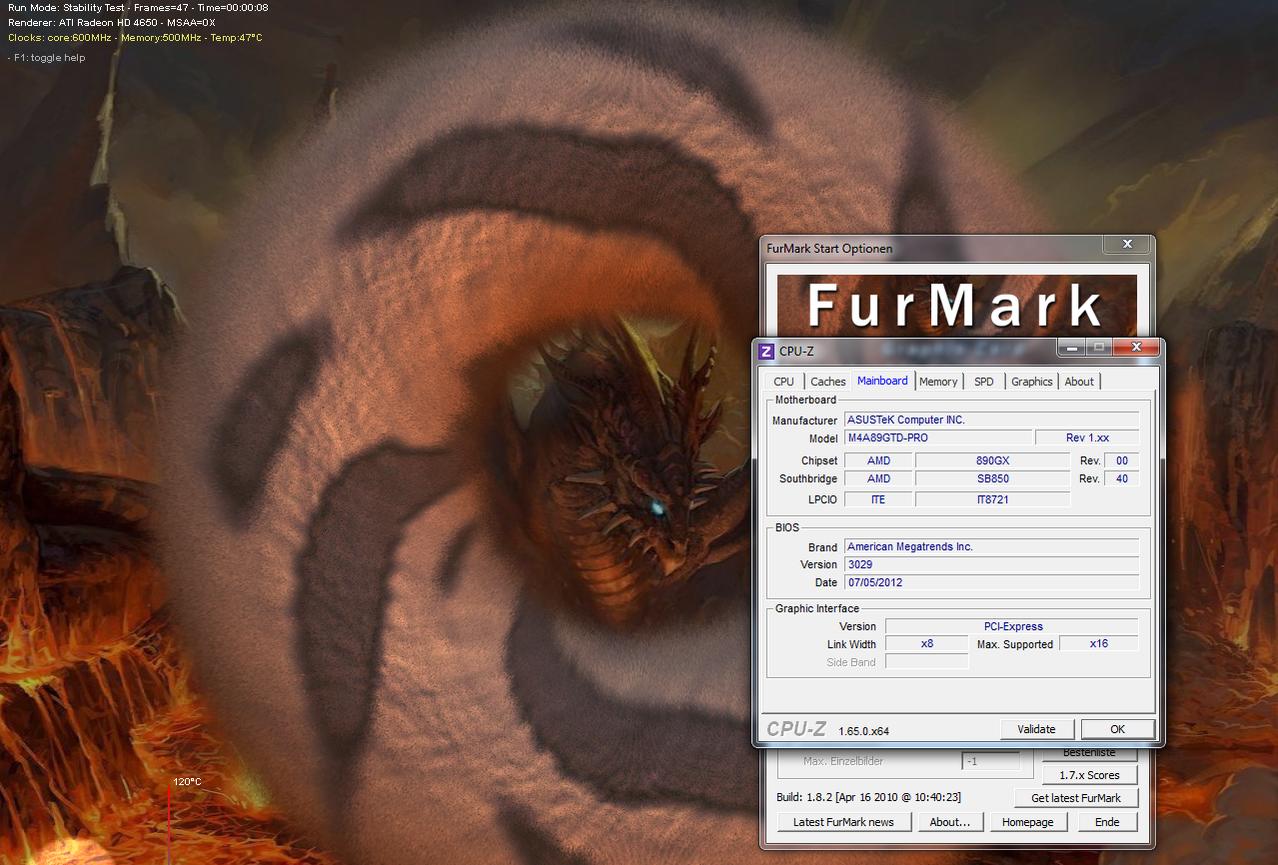This screenshot has width=1278, height=865.
Task: Click the Link Width x8 value
Action: click(927, 644)
